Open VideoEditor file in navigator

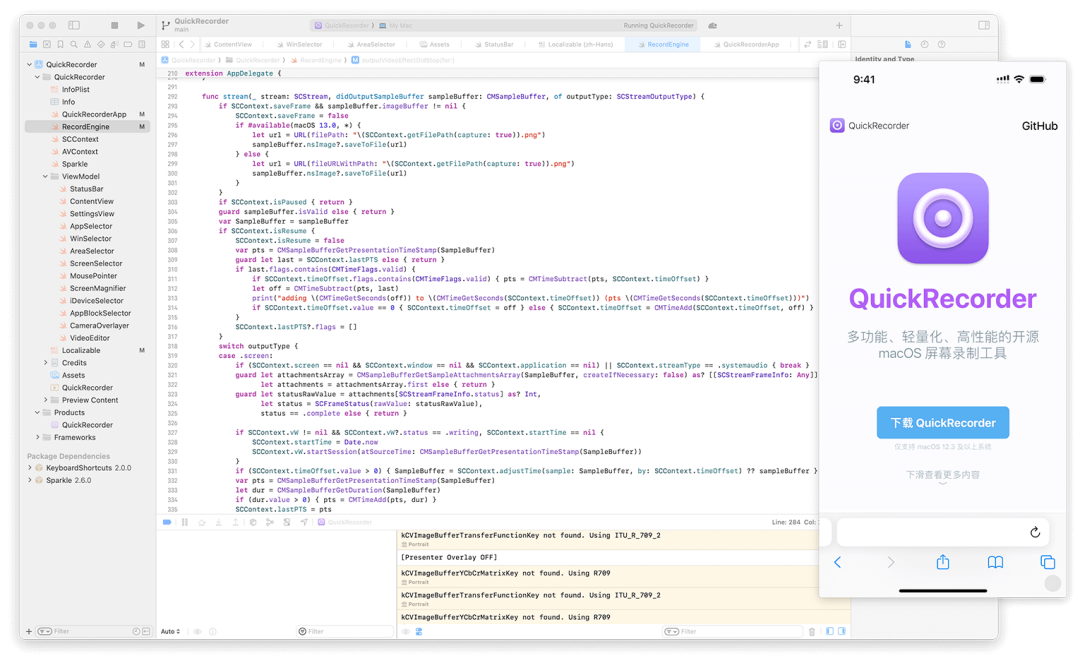(90, 337)
